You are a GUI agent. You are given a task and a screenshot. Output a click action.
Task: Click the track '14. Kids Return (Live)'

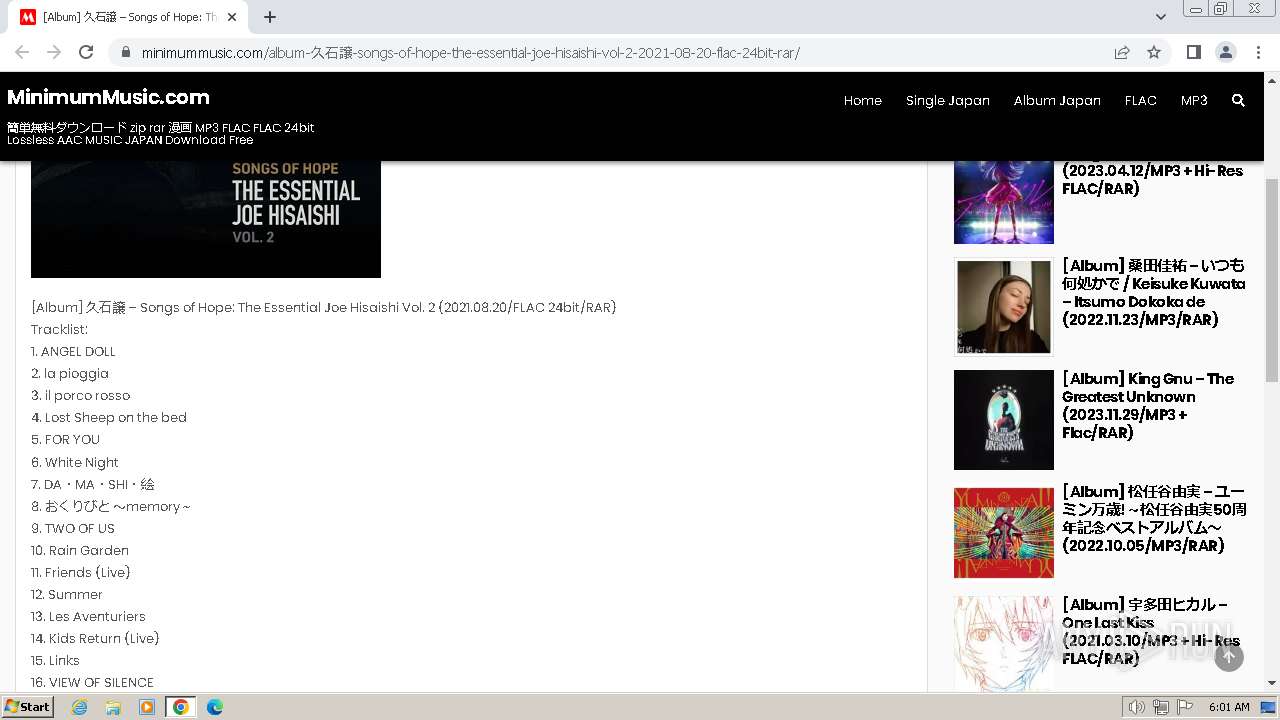[95, 638]
